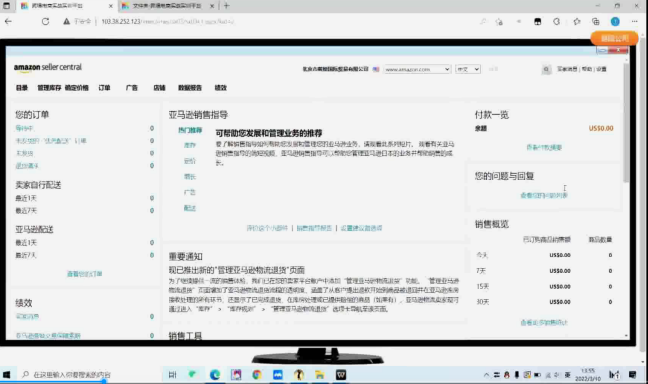Click the green shield icon on taskbar

[192, 375]
